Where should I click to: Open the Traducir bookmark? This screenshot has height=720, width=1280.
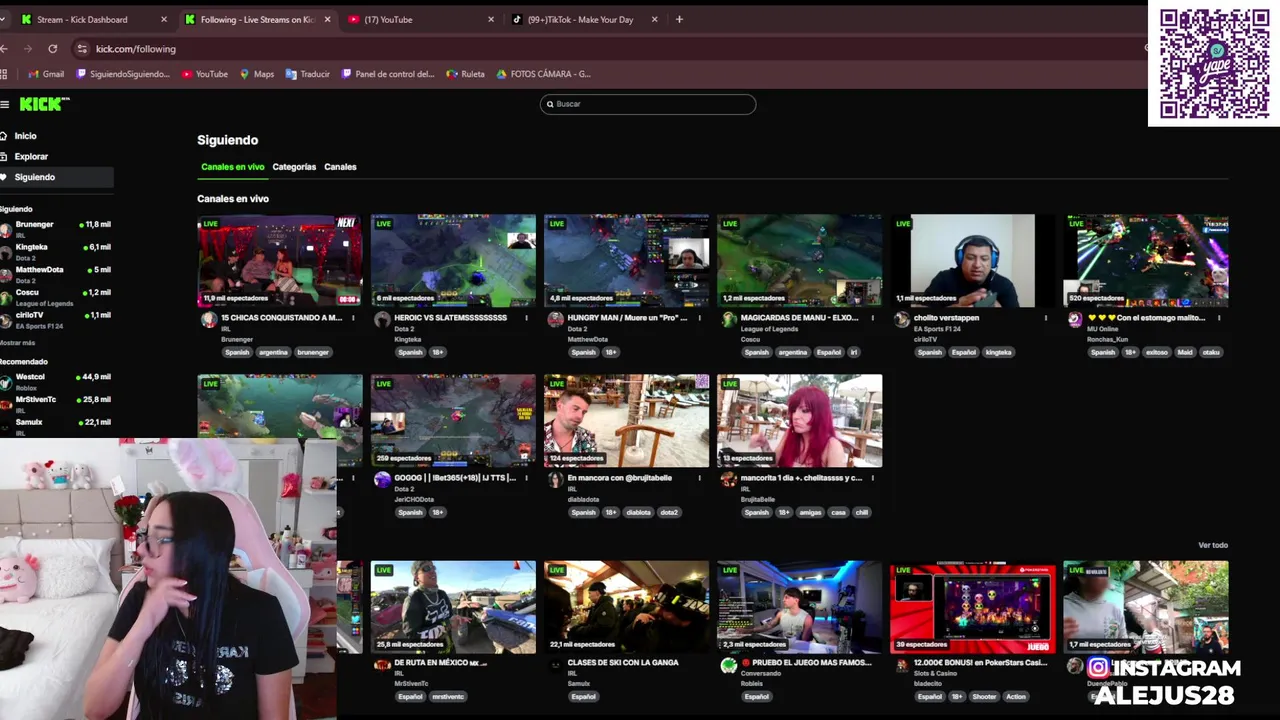308,74
